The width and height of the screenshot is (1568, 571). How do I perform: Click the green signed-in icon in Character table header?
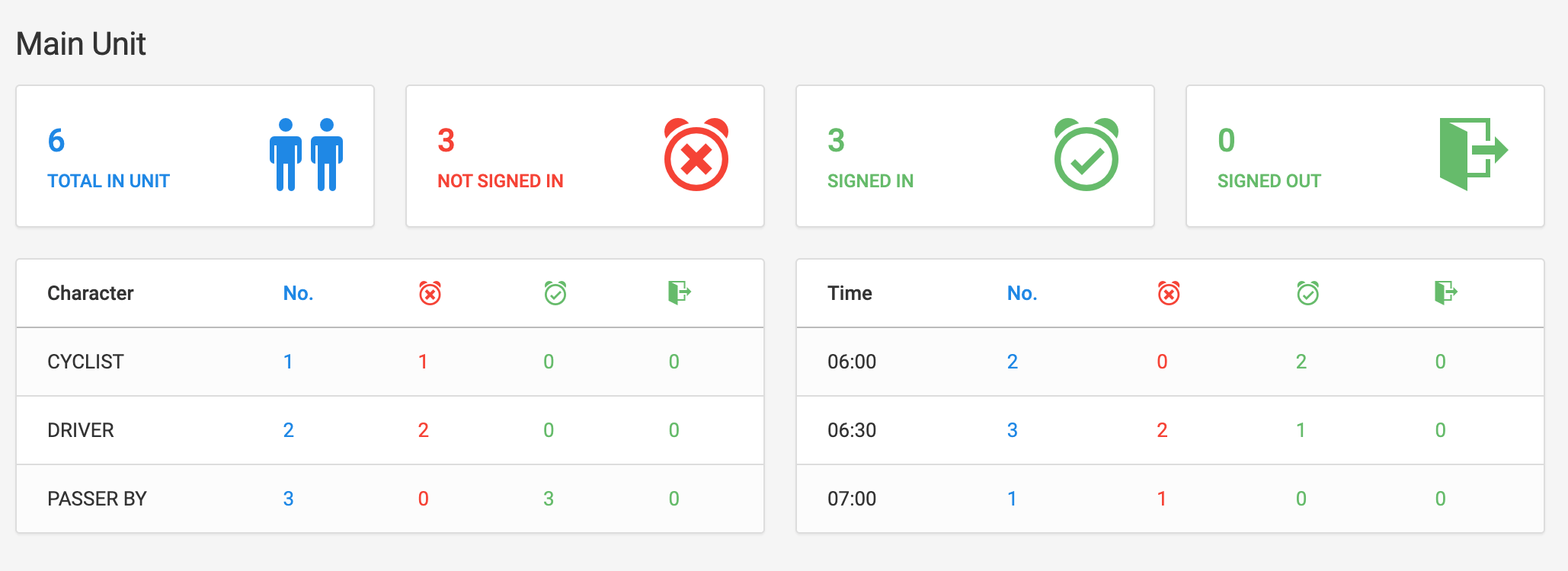point(555,293)
